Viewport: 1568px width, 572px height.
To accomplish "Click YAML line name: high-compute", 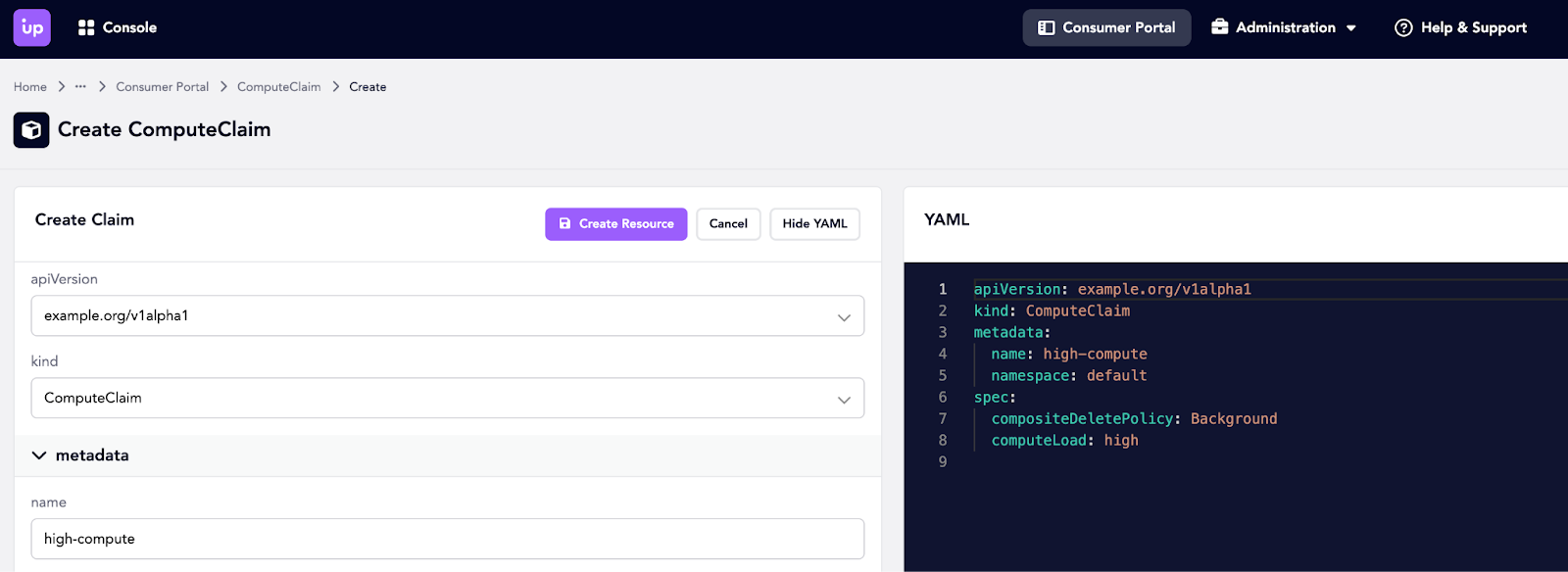I will pyautogui.click(x=1069, y=354).
